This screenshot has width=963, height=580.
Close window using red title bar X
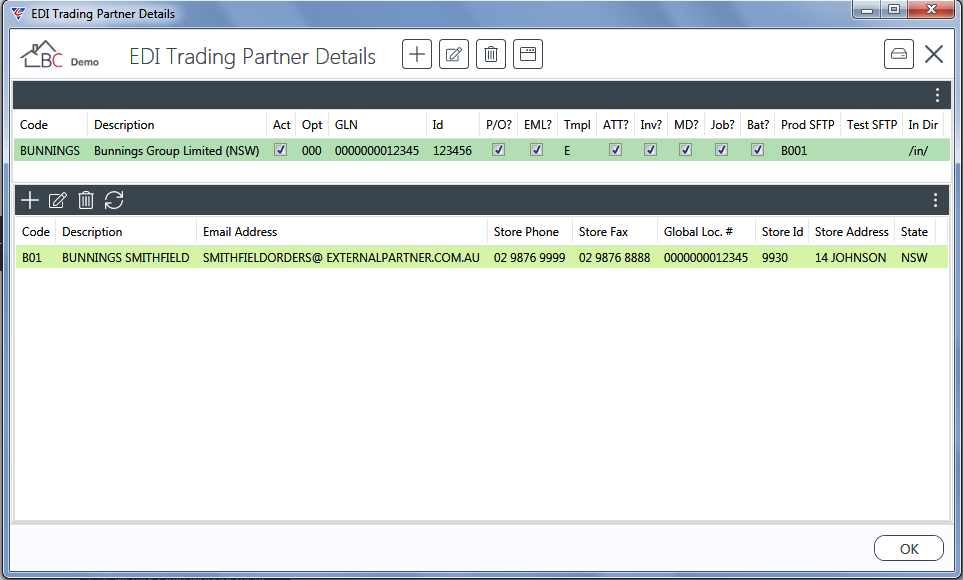point(931,9)
